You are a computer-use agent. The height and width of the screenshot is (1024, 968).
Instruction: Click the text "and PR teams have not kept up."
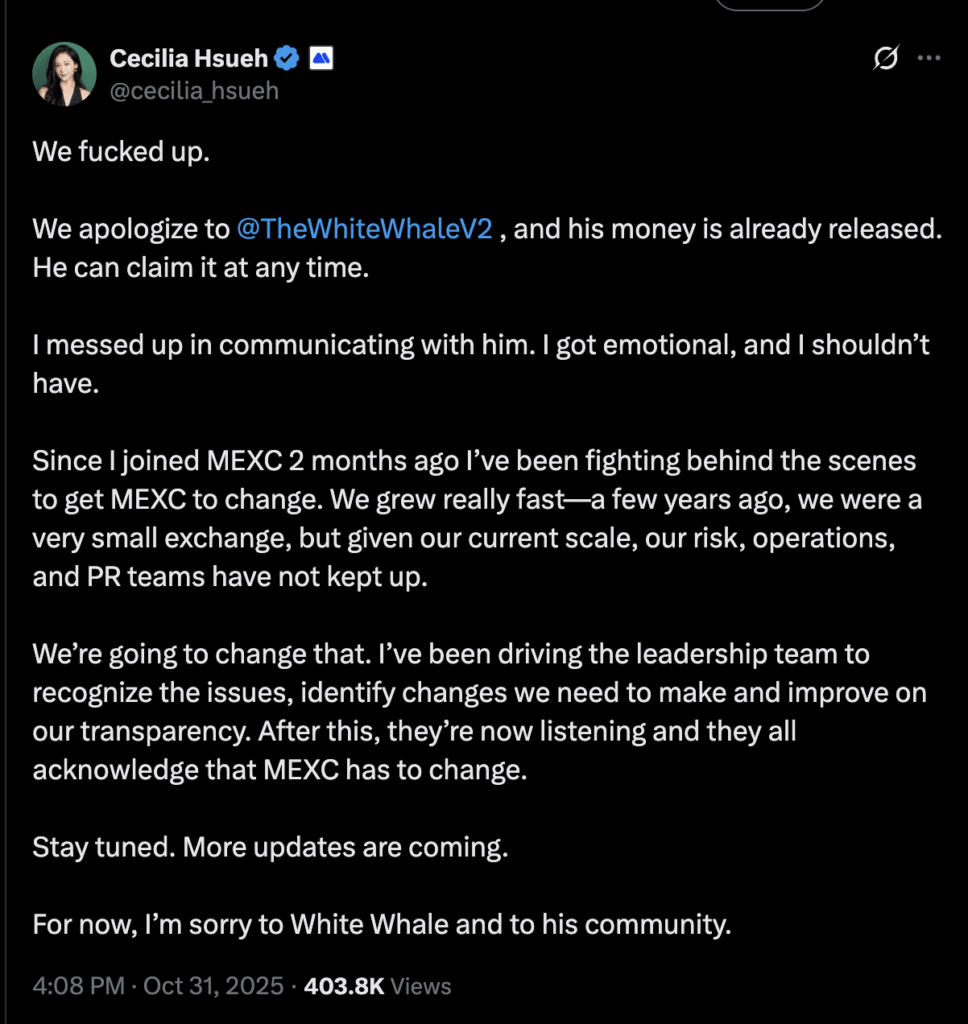(229, 577)
